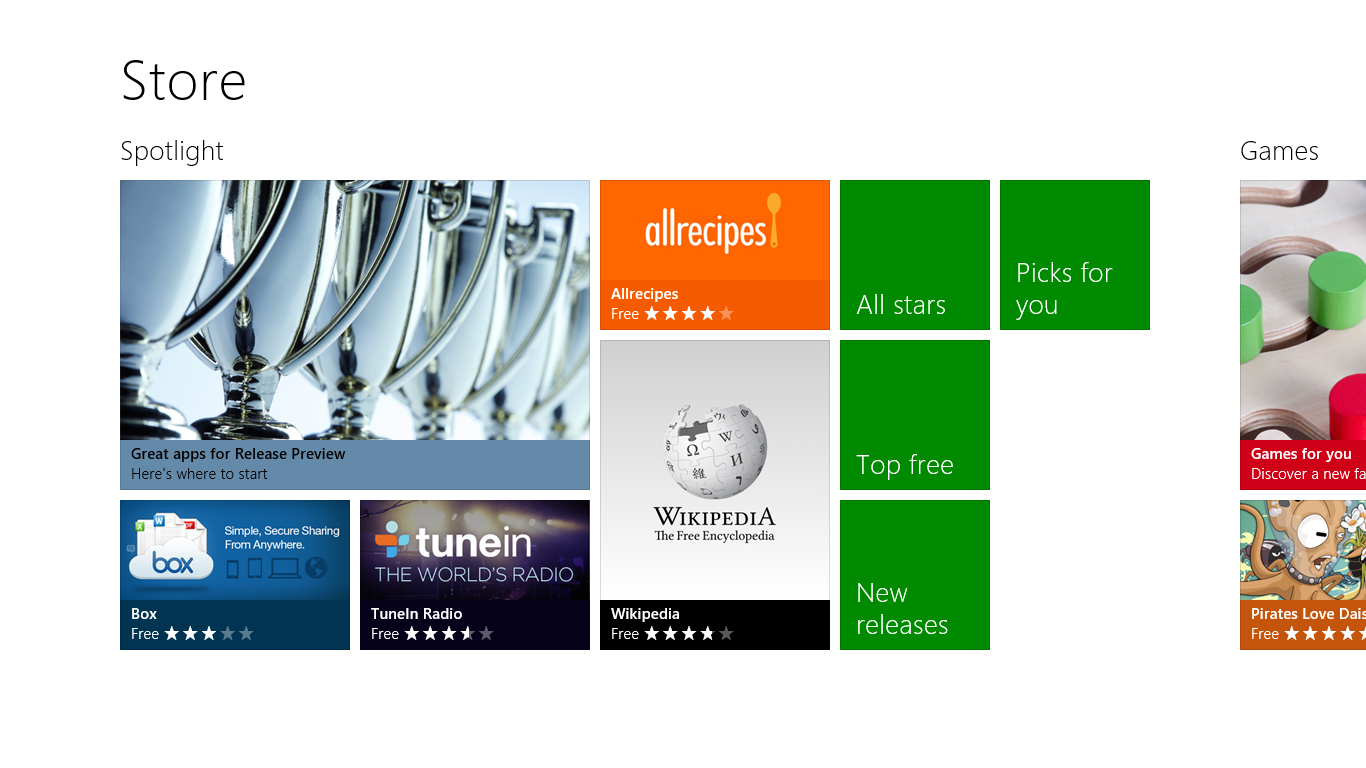Image resolution: width=1366 pixels, height=768 pixels.
Task: Jump to the Games section heading
Action: (x=1279, y=151)
